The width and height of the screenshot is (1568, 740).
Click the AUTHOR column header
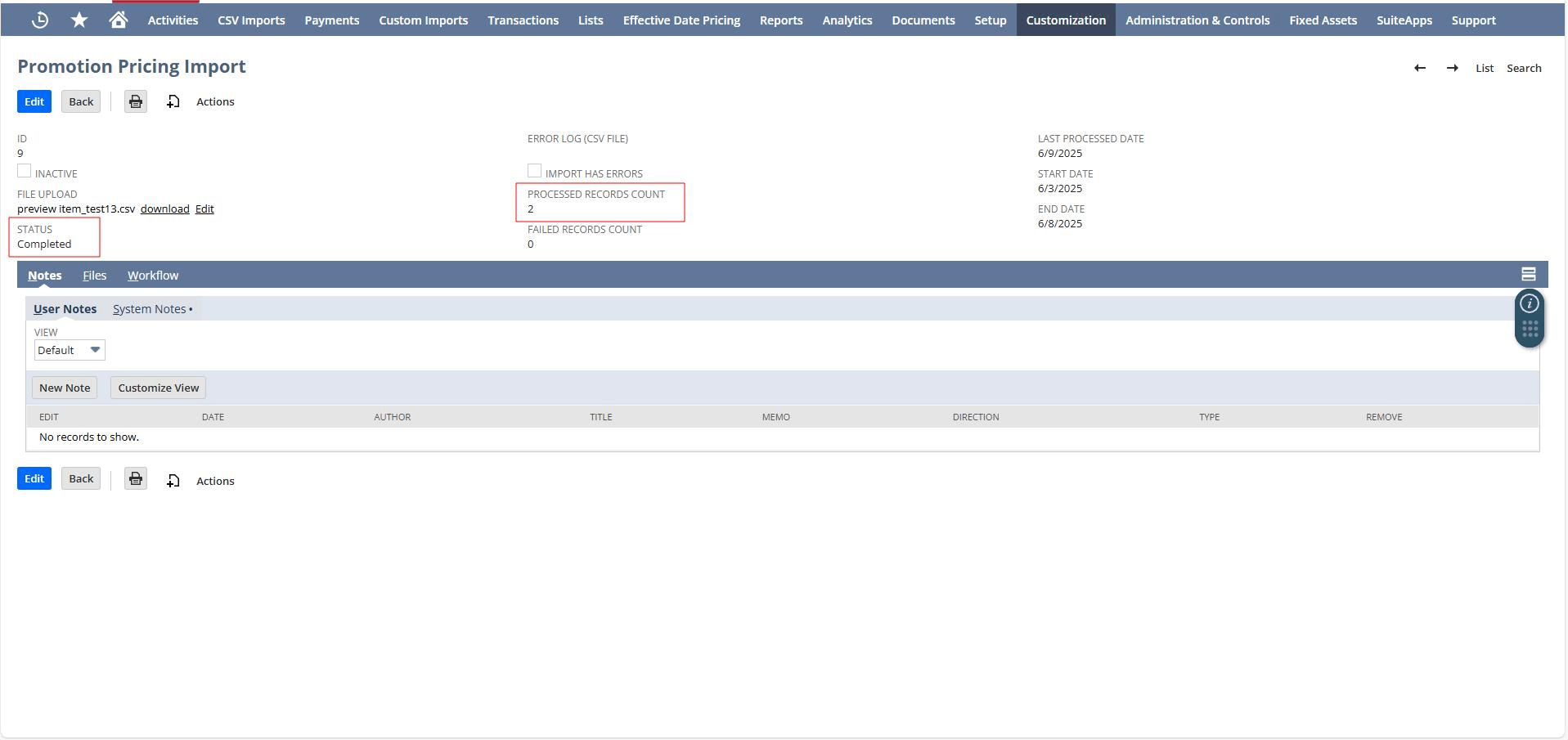click(x=393, y=417)
